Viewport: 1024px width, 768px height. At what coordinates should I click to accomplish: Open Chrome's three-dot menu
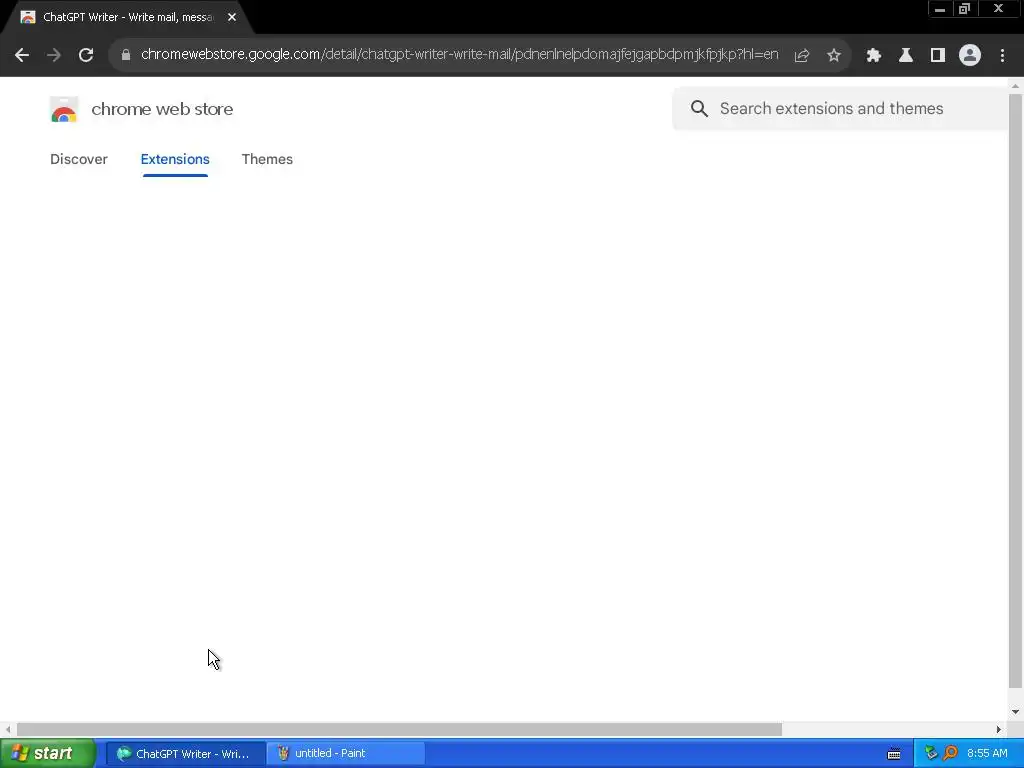1002,55
